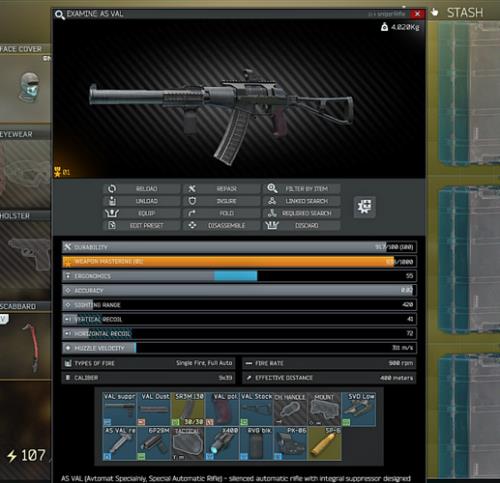The height and width of the screenshot is (483, 500).
Task: Click the hand icon beside STASH
Action: 434,13
